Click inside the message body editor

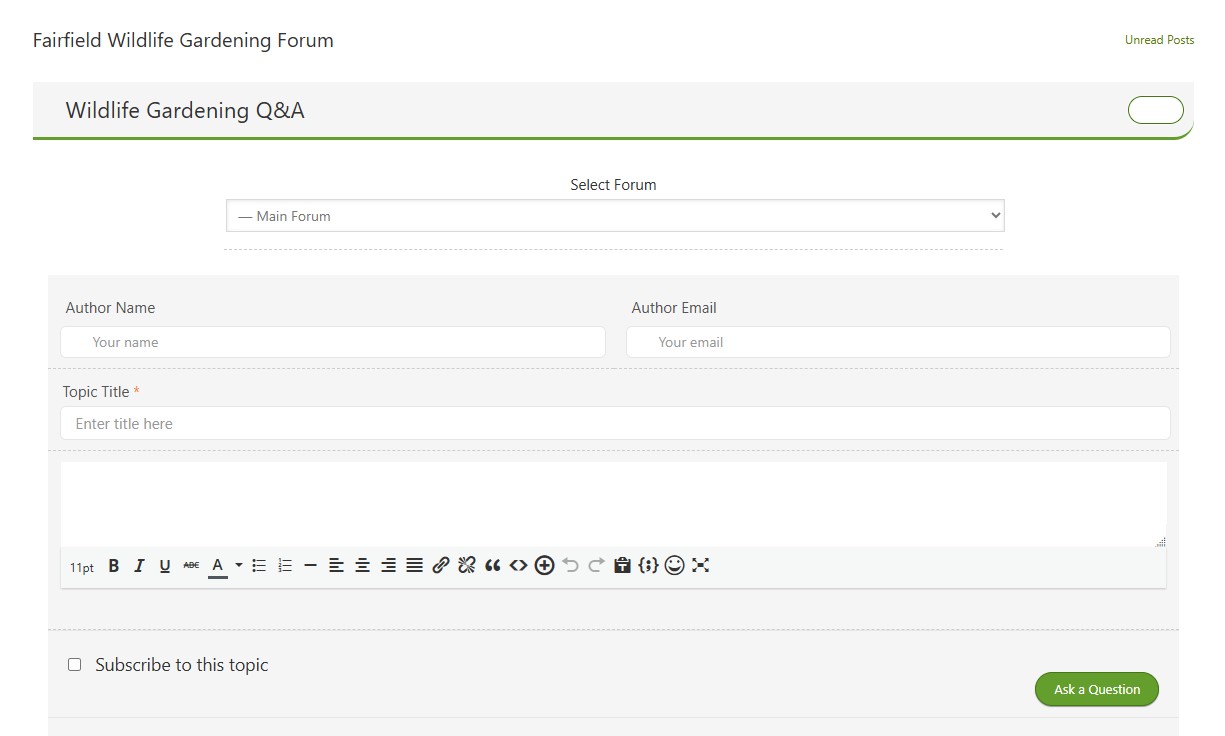(x=613, y=503)
